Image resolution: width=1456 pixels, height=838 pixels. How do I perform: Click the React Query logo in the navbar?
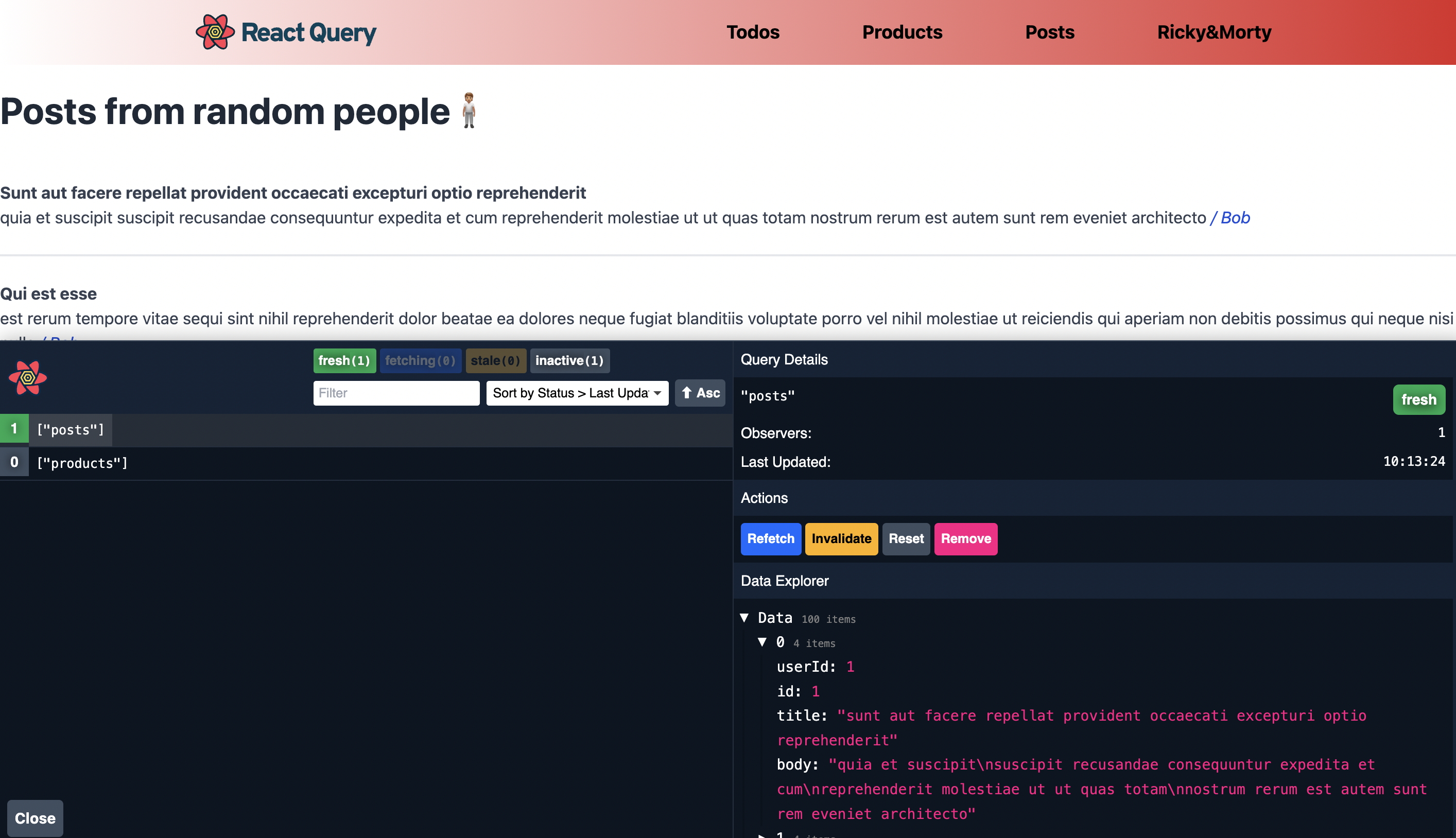pos(286,31)
